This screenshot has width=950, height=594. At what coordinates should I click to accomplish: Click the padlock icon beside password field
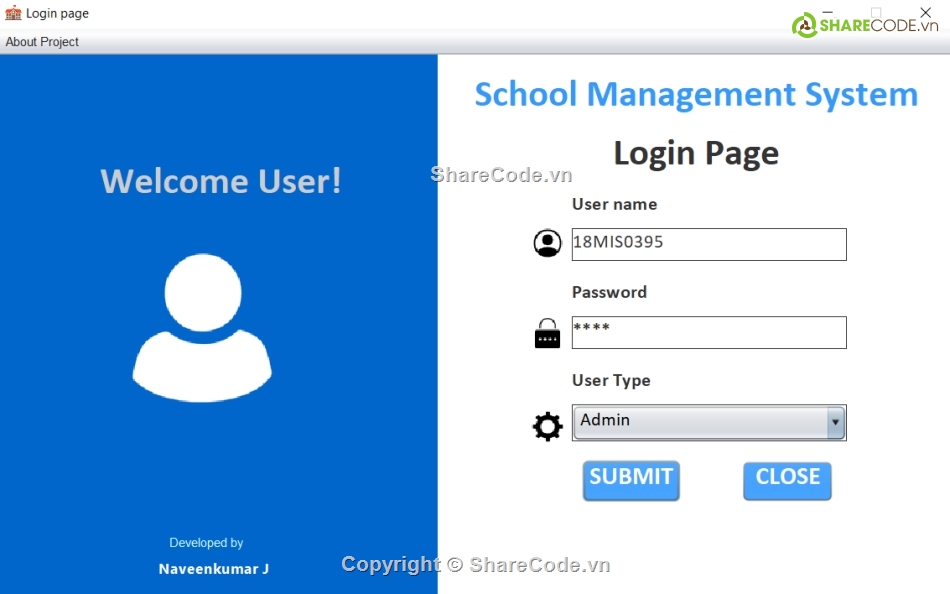click(x=547, y=333)
